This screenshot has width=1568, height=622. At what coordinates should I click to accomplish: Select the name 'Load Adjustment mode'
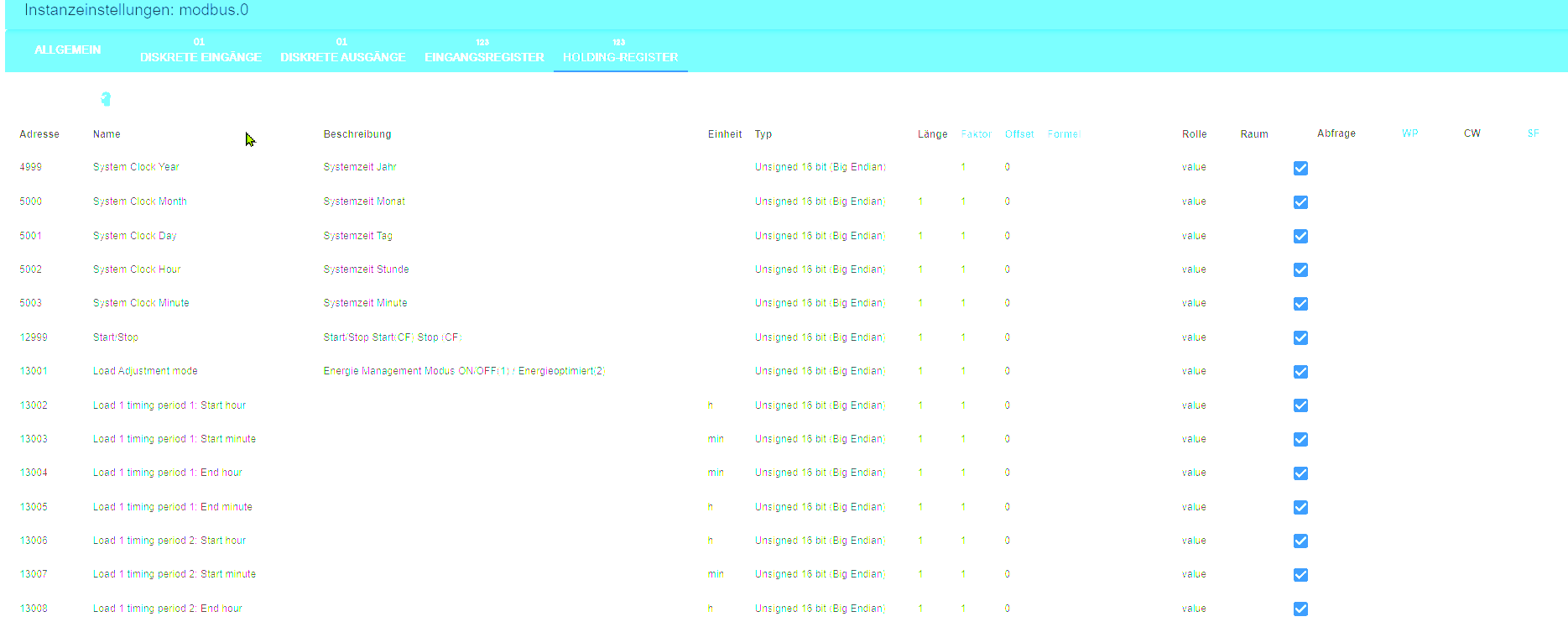coord(145,371)
